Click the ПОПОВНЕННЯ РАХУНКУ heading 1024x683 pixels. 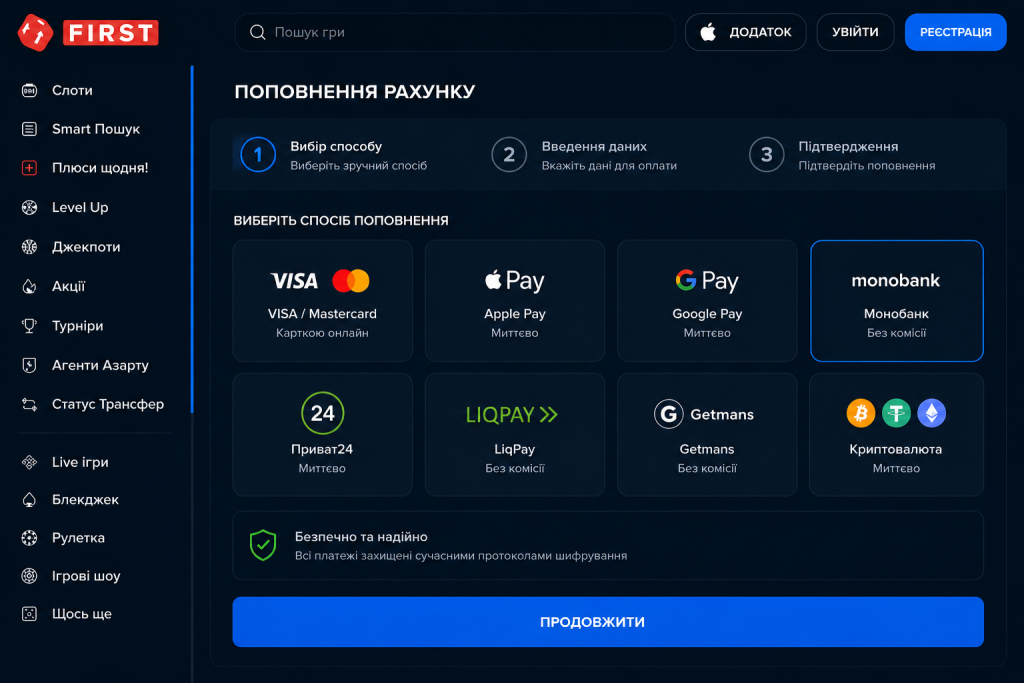[x=355, y=91]
